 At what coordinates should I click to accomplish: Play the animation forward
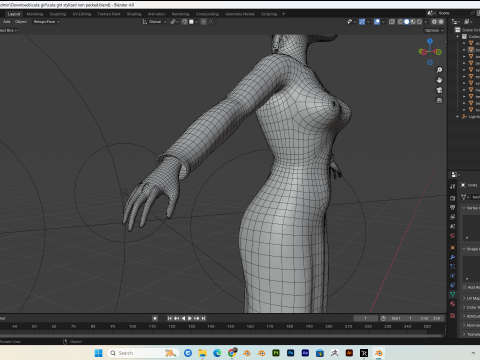click(x=190, y=318)
